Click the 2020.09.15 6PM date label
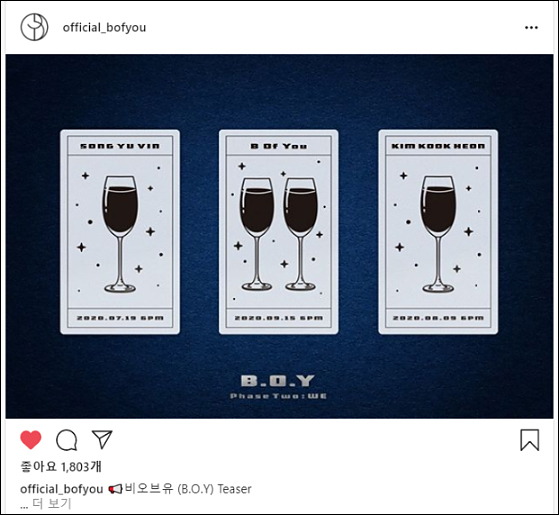The image size is (559, 515). coord(279,318)
